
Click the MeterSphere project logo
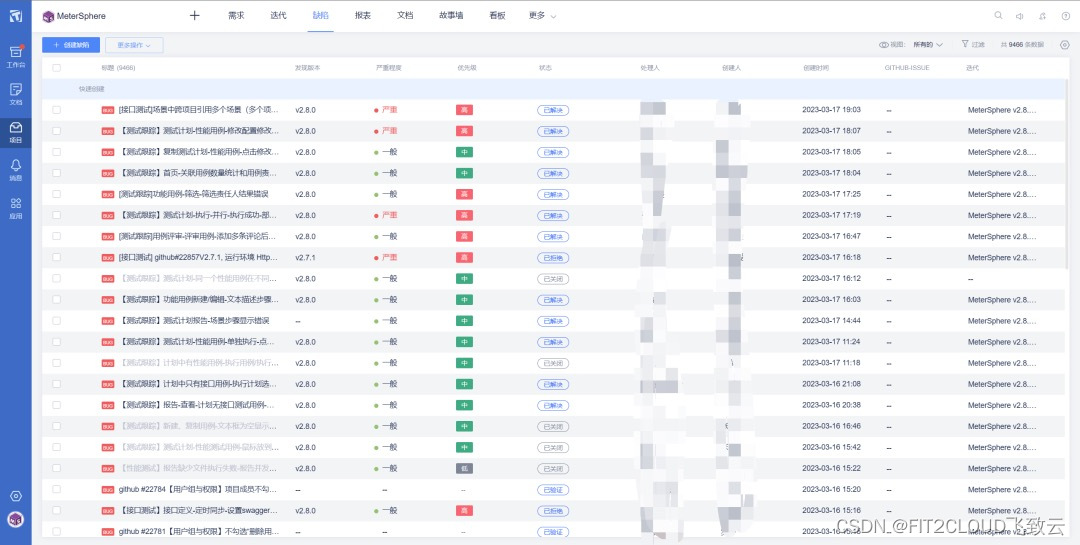(x=48, y=16)
